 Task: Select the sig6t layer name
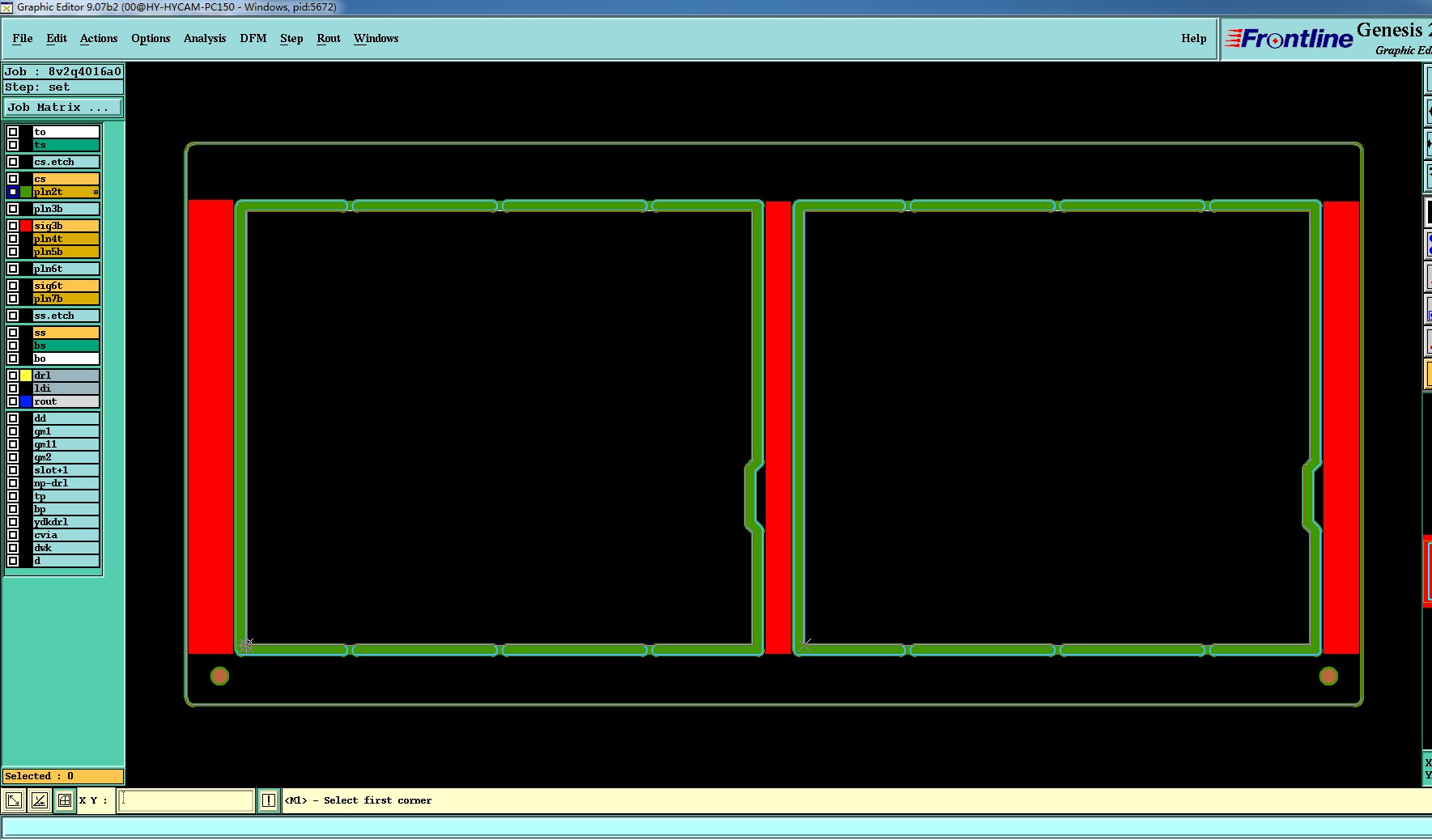(66, 286)
